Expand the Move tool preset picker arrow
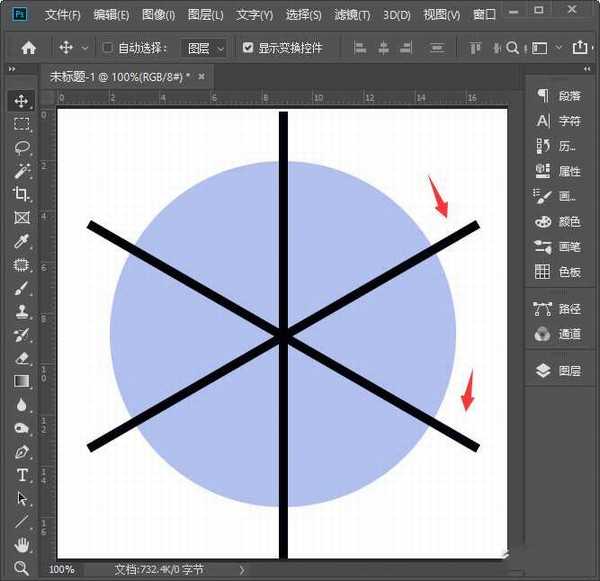This screenshot has width=600, height=581. tap(85, 48)
